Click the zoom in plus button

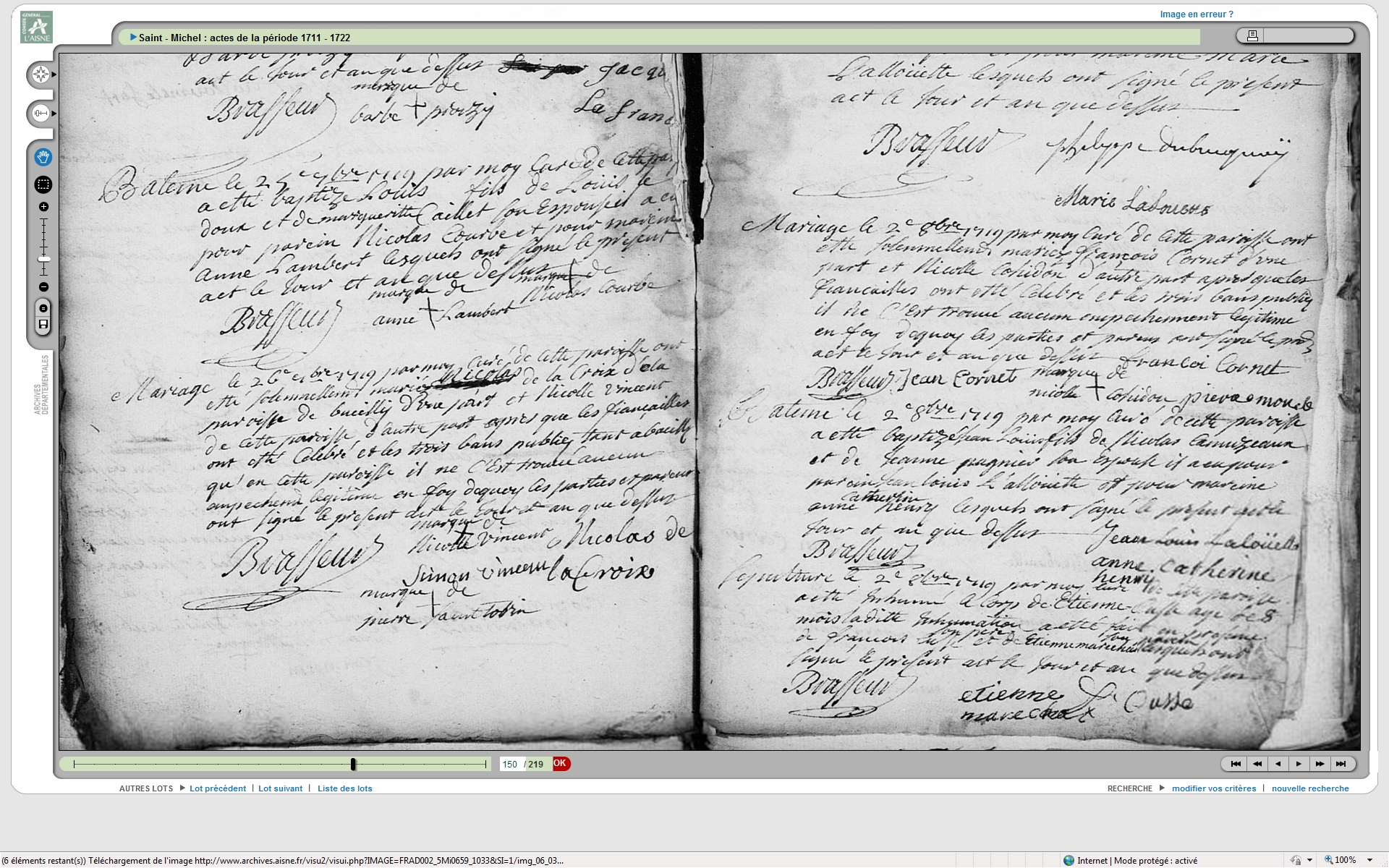point(43,207)
